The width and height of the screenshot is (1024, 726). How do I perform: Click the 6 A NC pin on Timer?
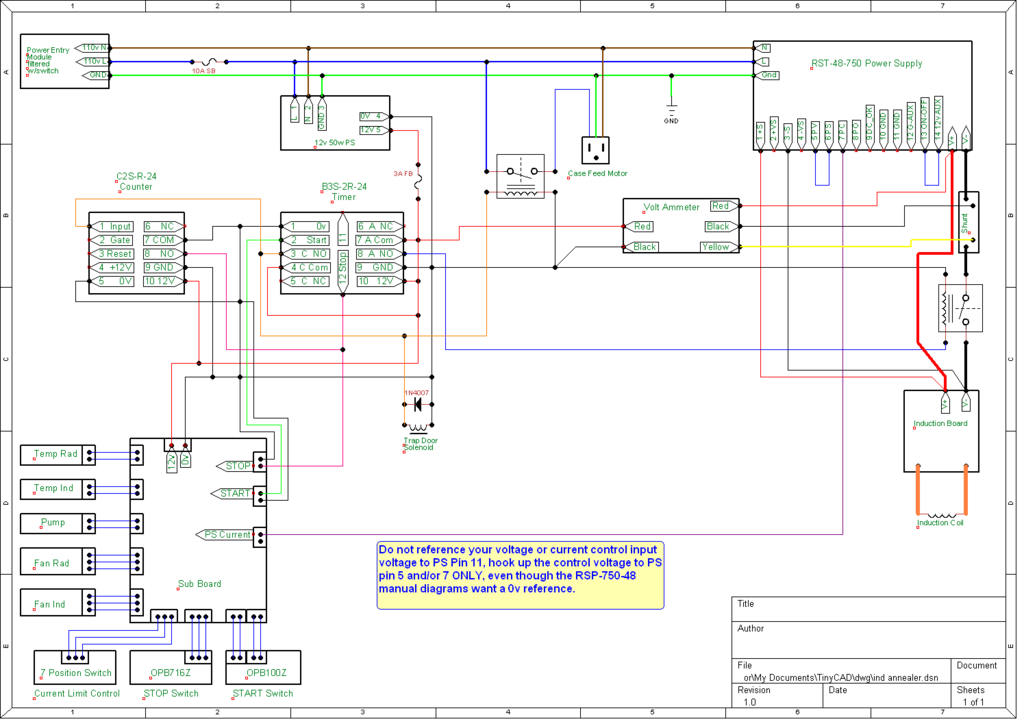coord(379,226)
